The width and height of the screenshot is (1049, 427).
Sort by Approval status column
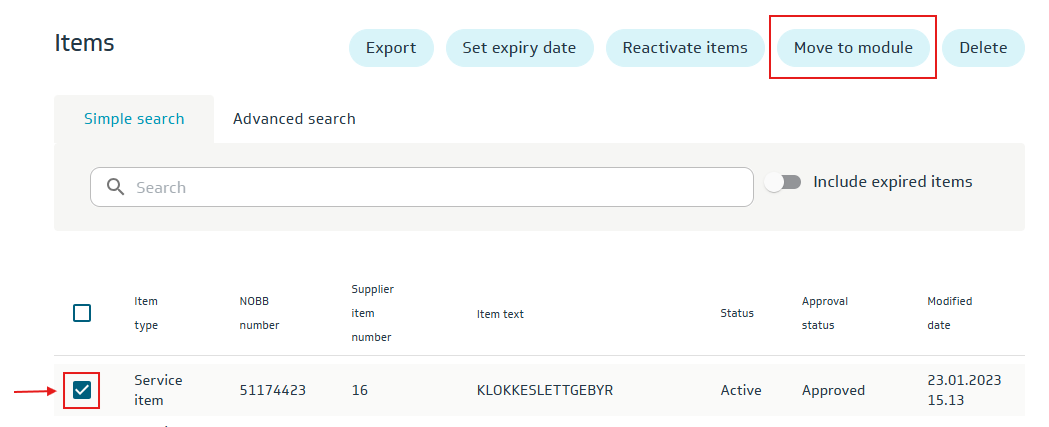click(x=825, y=313)
